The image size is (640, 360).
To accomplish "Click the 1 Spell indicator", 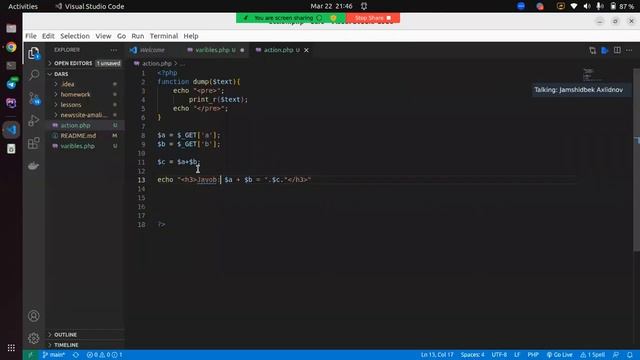I will pyautogui.click(x=593, y=355).
